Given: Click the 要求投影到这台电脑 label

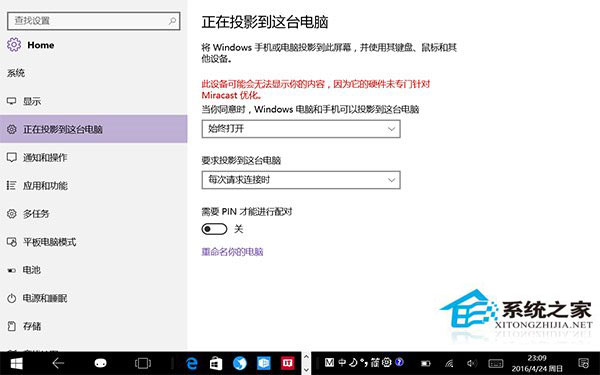Looking at the screenshot, I should [x=241, y=160].
